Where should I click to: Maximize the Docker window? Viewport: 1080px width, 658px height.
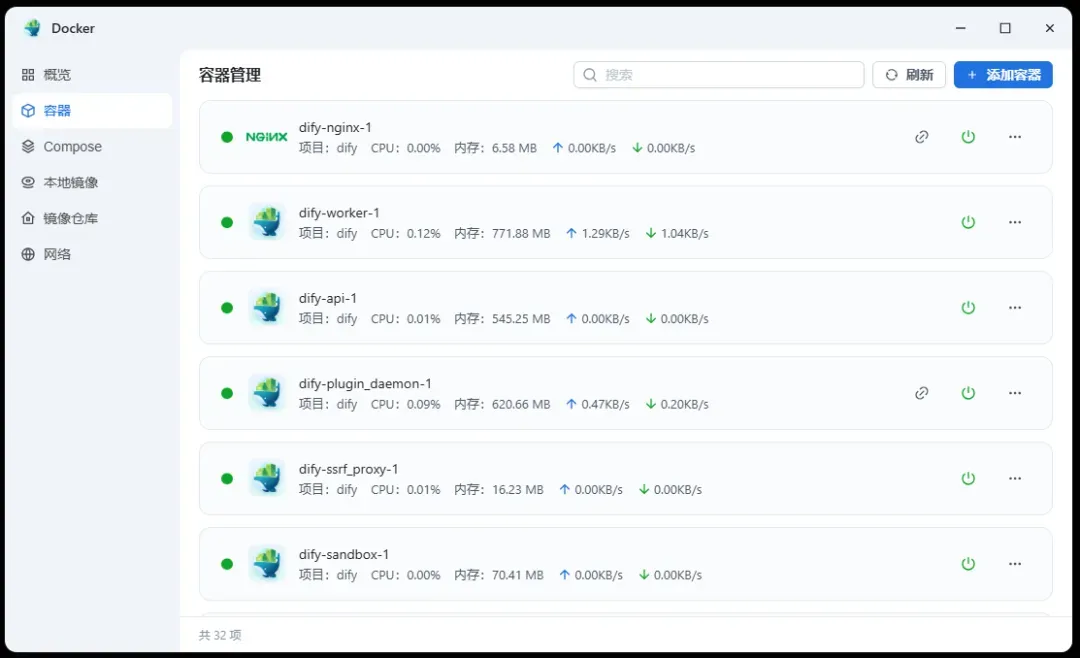point(1005,28)
